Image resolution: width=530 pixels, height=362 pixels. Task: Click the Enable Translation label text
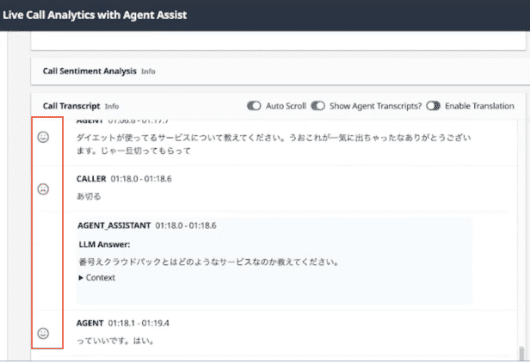(x=480, y=106)
